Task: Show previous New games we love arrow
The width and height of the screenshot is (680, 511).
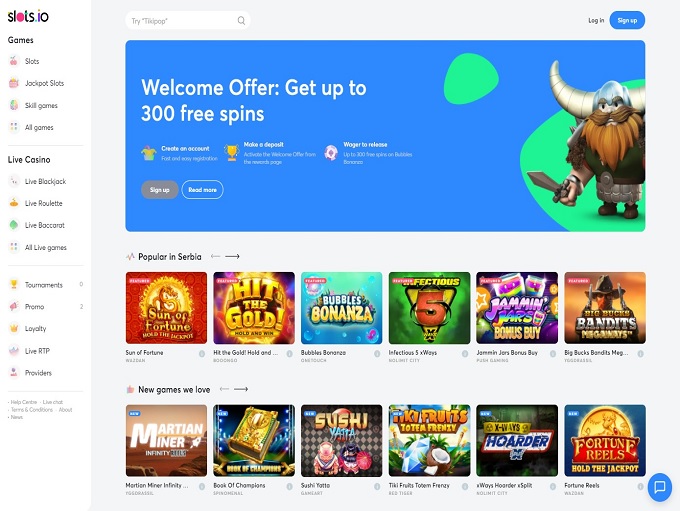Action: [224, 389]
